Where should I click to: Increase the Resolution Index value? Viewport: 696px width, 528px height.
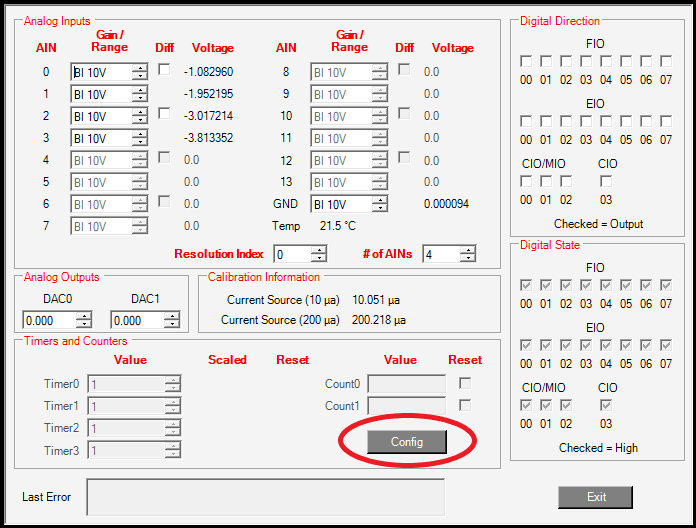(318, 250)
